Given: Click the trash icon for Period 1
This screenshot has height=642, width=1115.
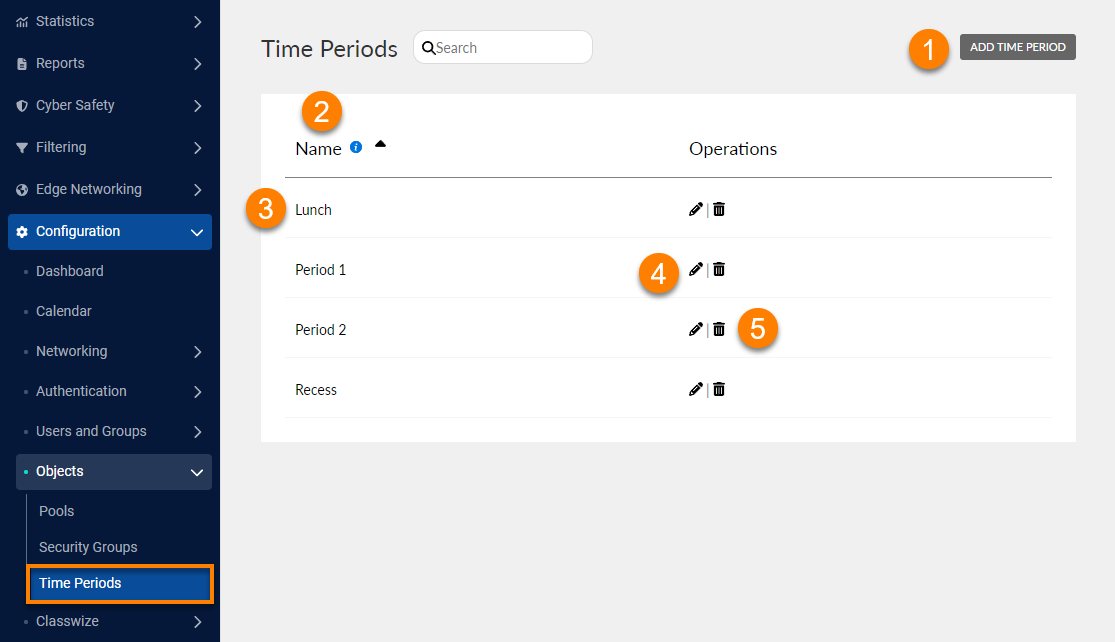Looking at the screenshot, I should coord(719,269).
